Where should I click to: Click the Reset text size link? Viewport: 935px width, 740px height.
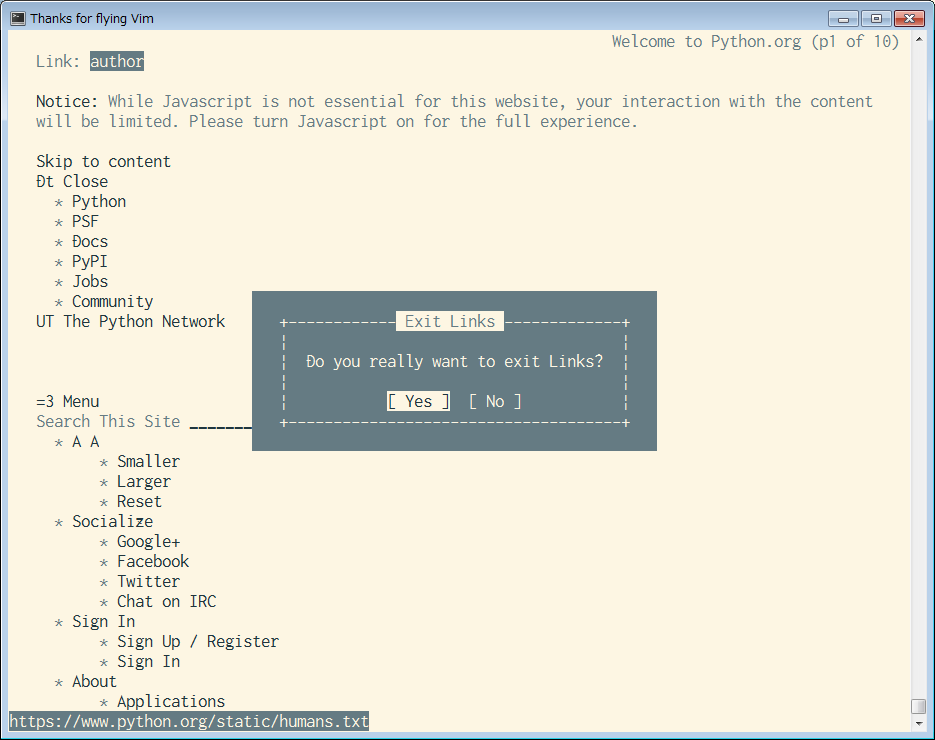point(139,501)
